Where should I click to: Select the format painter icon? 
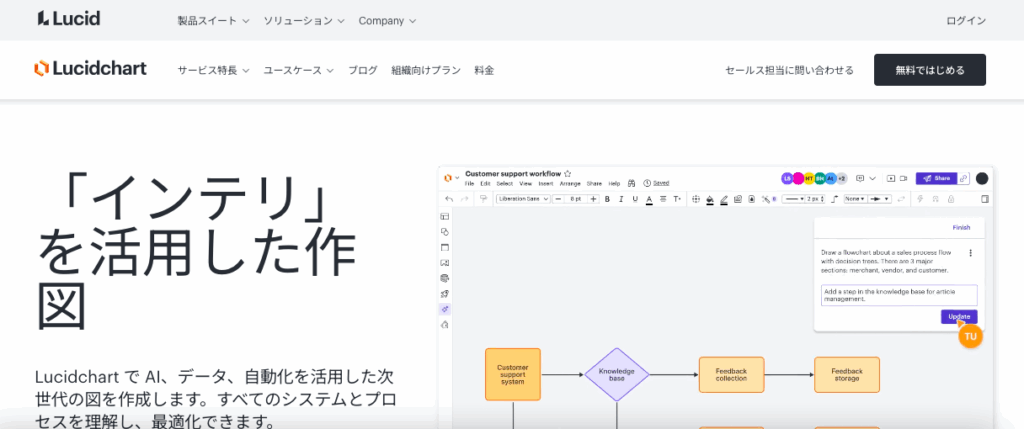tap(483, 199)
